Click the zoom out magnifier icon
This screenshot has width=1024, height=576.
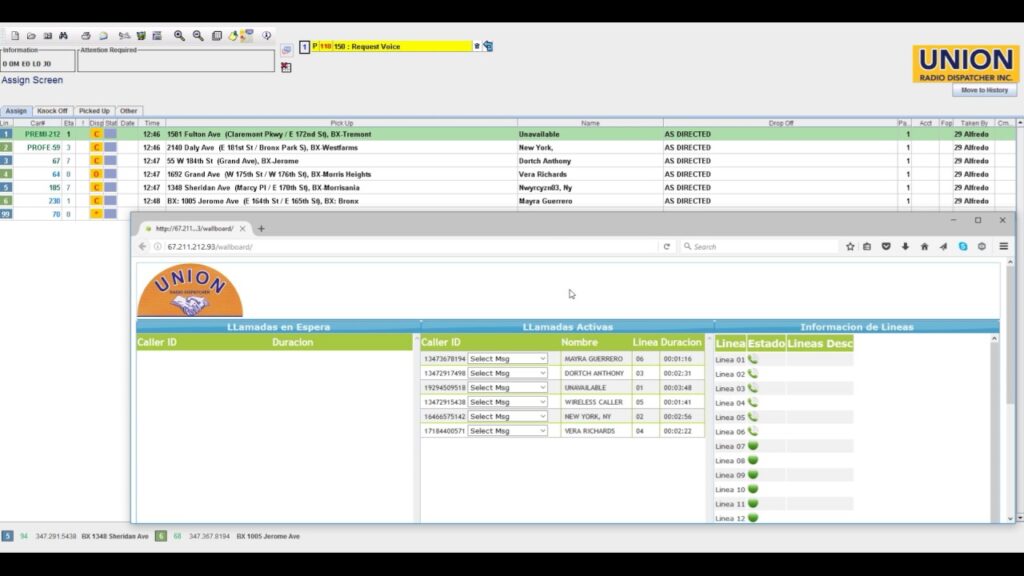click(x=198, y=36)
